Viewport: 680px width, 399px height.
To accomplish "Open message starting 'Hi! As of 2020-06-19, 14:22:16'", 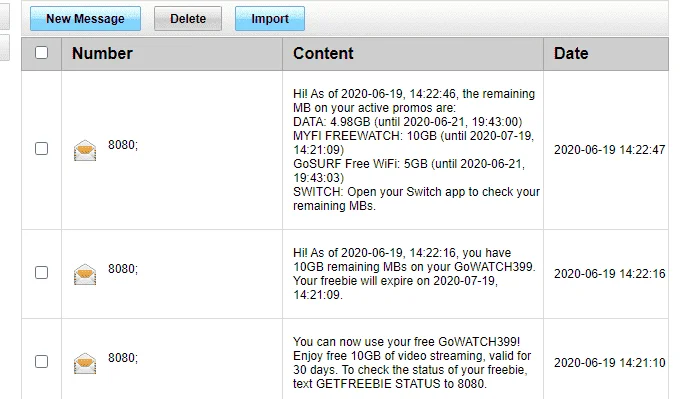I will tap(414, 274).
